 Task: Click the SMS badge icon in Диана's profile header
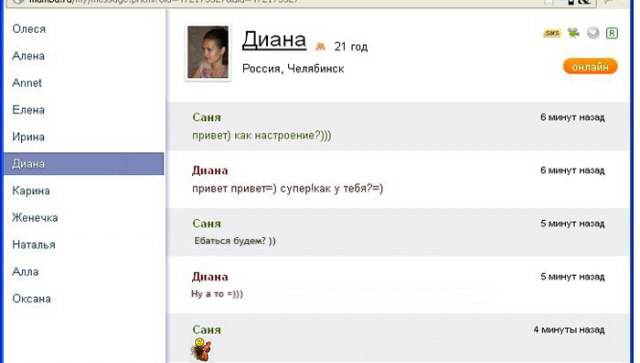point(552,33)
